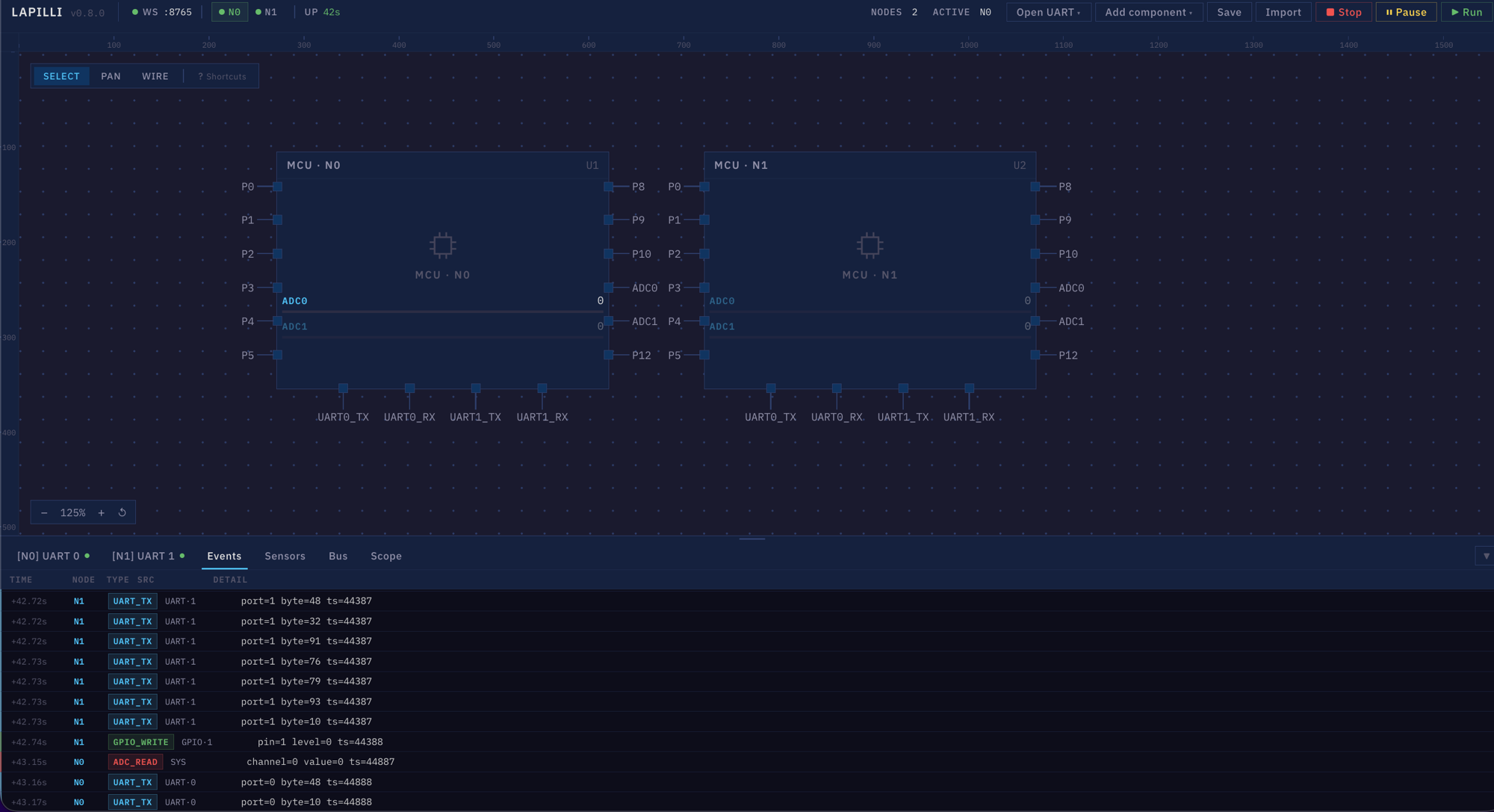Click the Stop simulation button
This screenshot has width=1494, height=812.
(x=1343, y=12)
